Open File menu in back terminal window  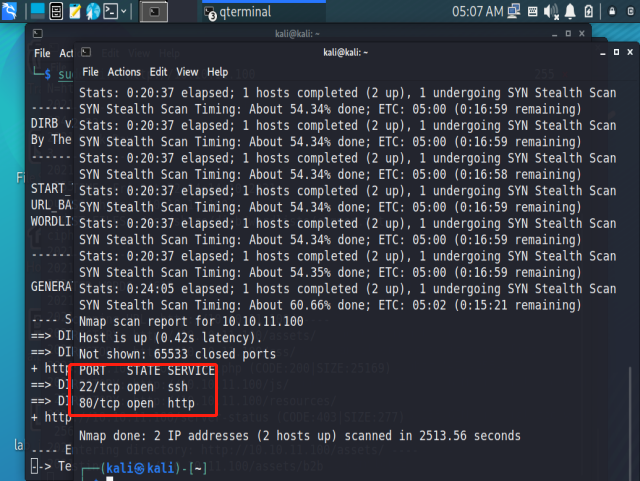coord(42,53)
